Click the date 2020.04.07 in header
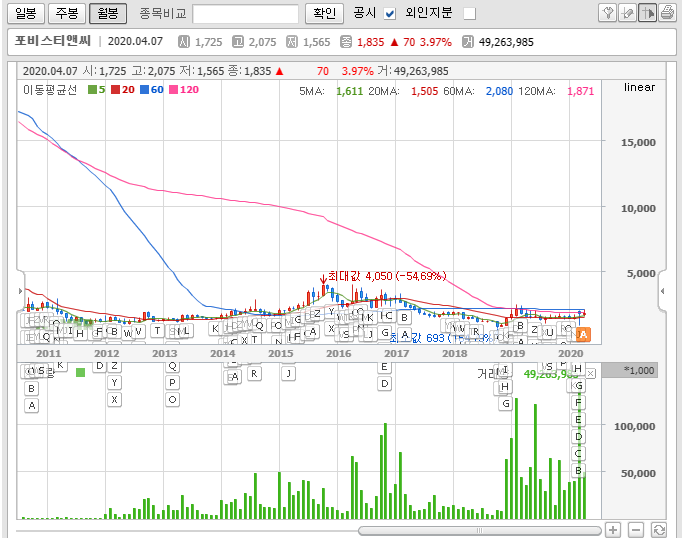 [135, 41]
